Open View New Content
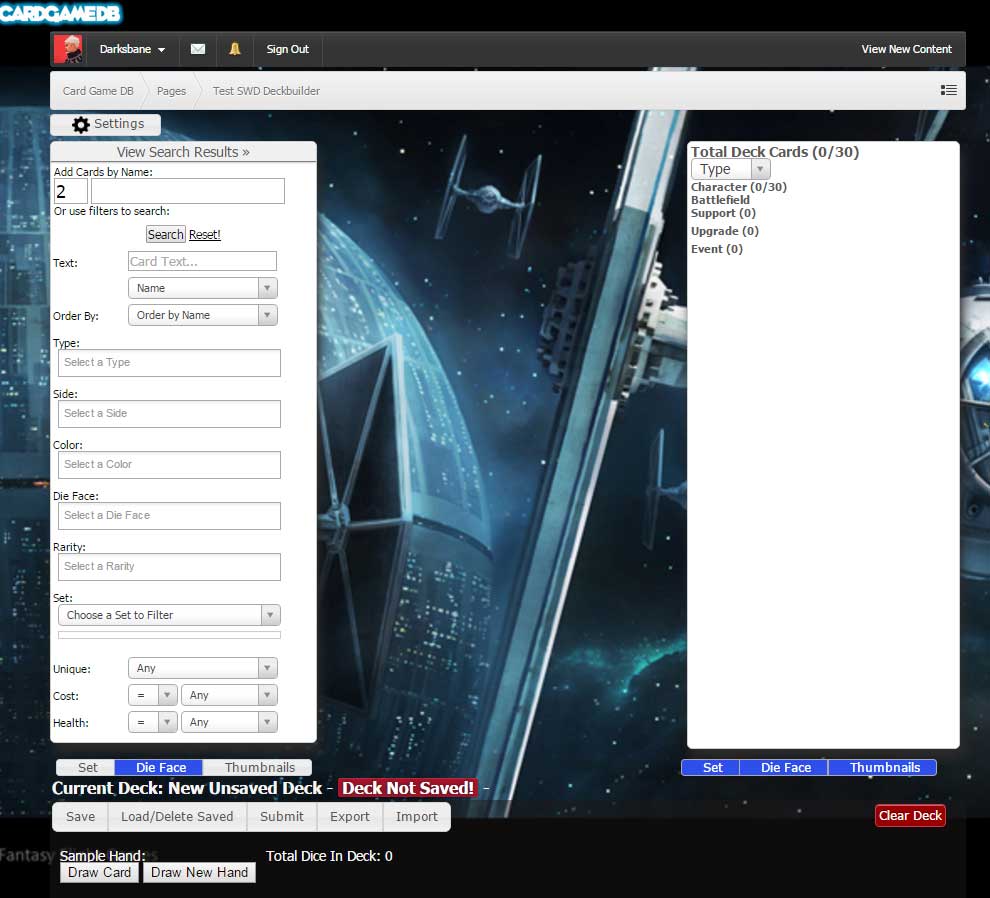Screen dimensions: 990x898 pyautogui.click(x=906, y=49)
